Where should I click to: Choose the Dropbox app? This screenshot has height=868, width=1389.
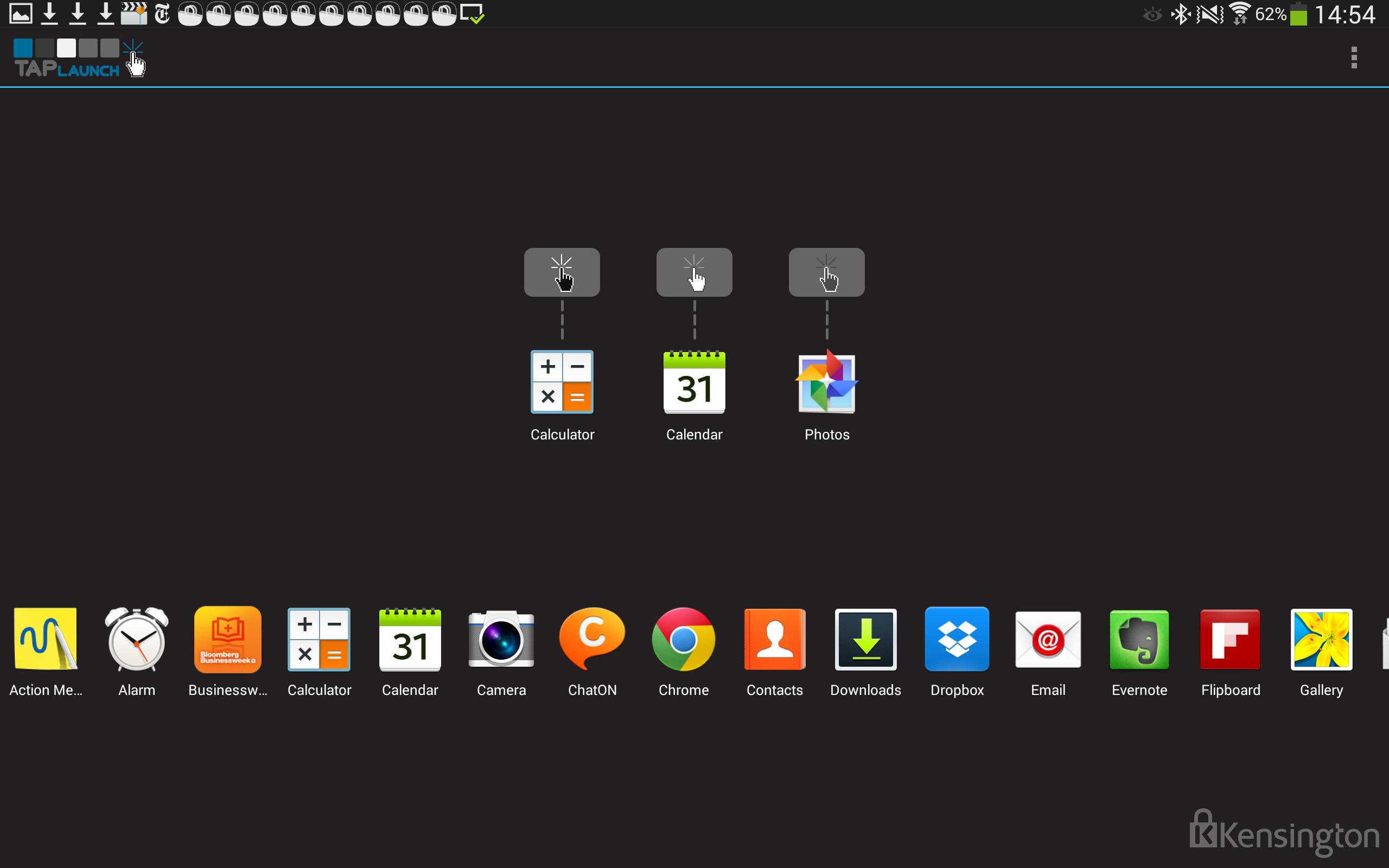pos(957,639)
